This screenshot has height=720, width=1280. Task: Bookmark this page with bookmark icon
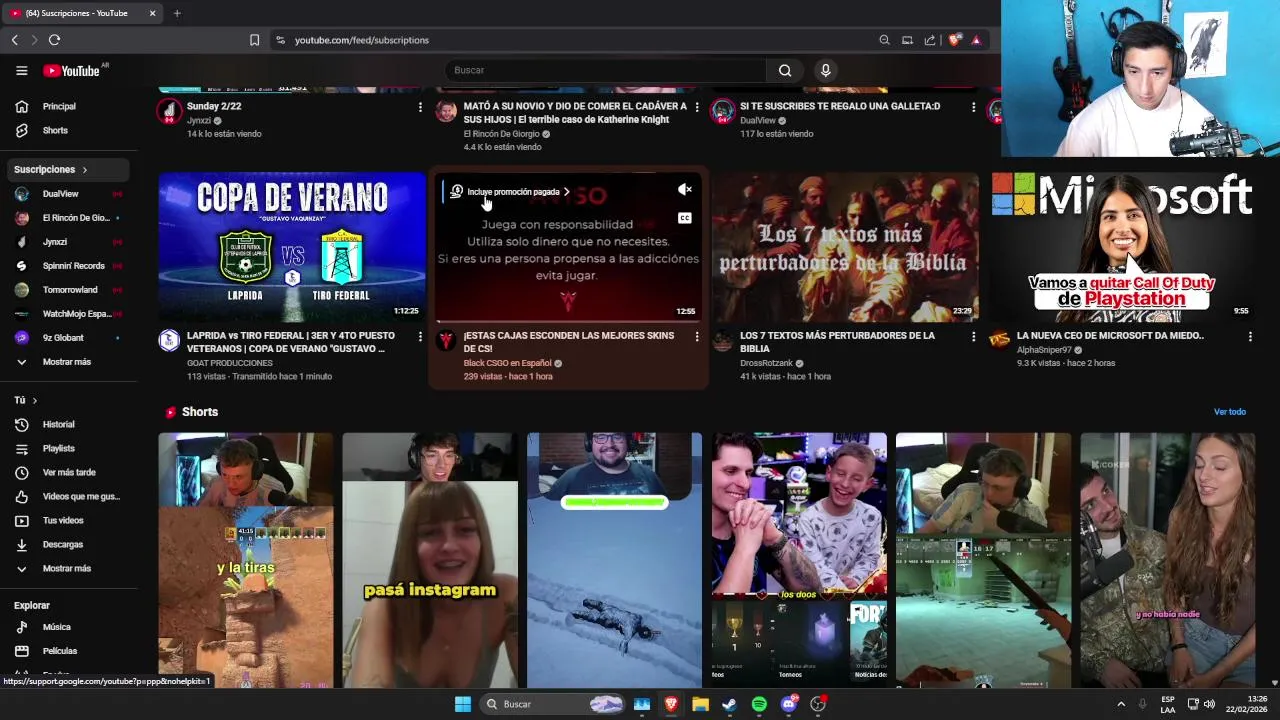pyautogui.click(x=254, y=40)
